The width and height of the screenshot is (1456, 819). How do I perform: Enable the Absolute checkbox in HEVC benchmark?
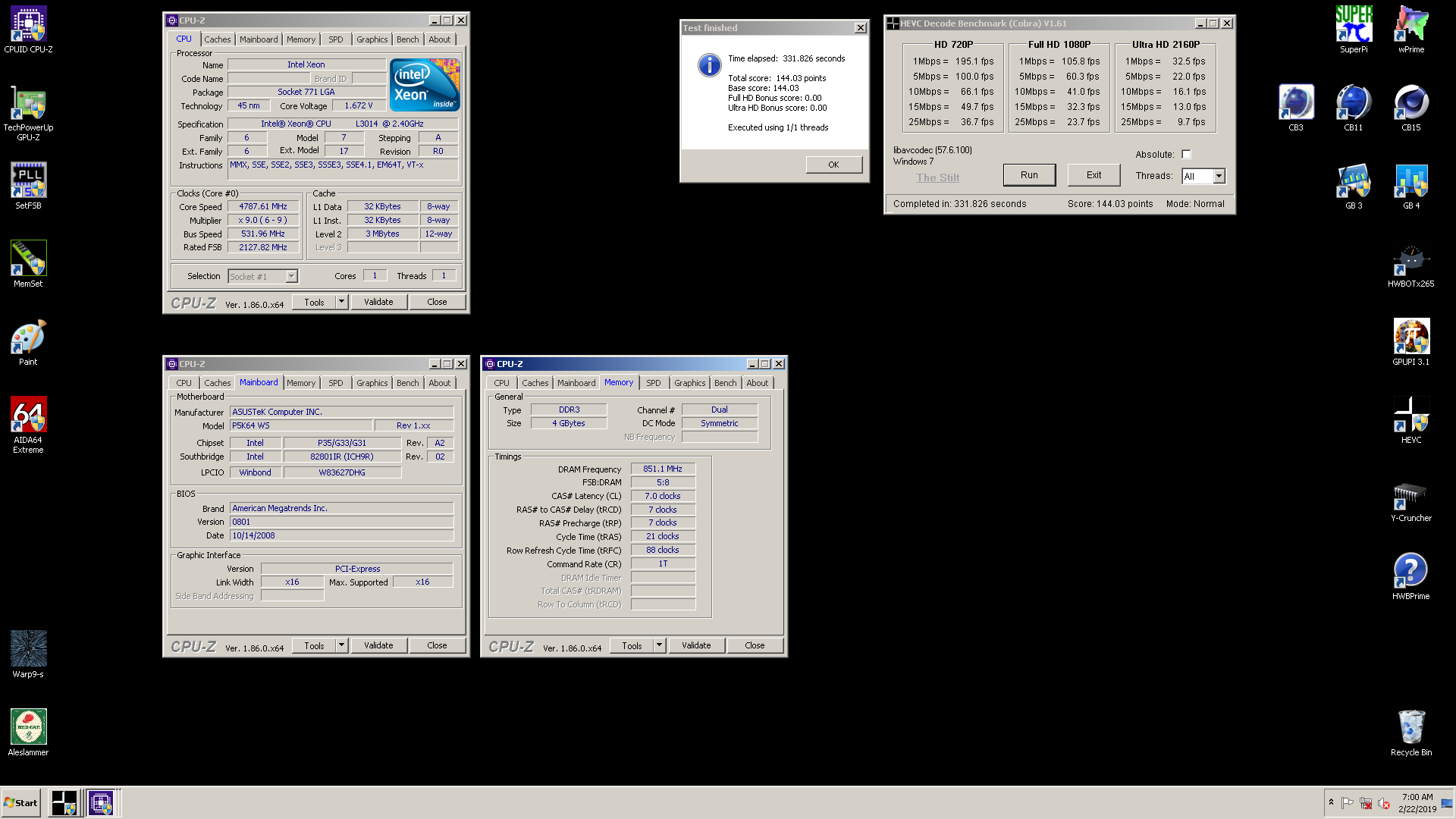pyautogui.click(x=1186, y=155)
